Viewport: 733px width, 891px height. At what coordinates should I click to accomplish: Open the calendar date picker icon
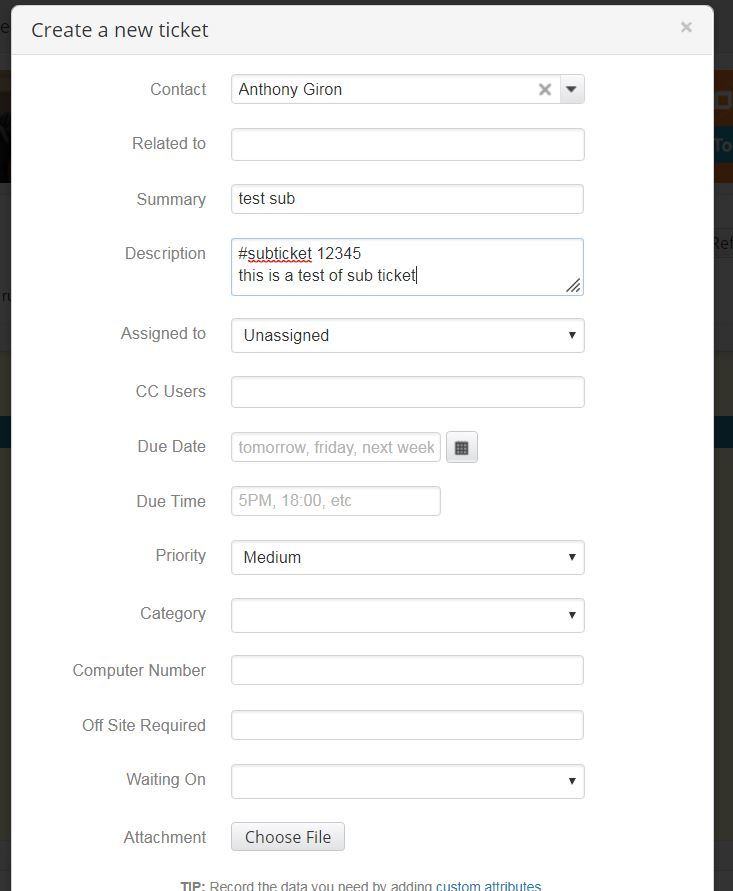(461, 446)
